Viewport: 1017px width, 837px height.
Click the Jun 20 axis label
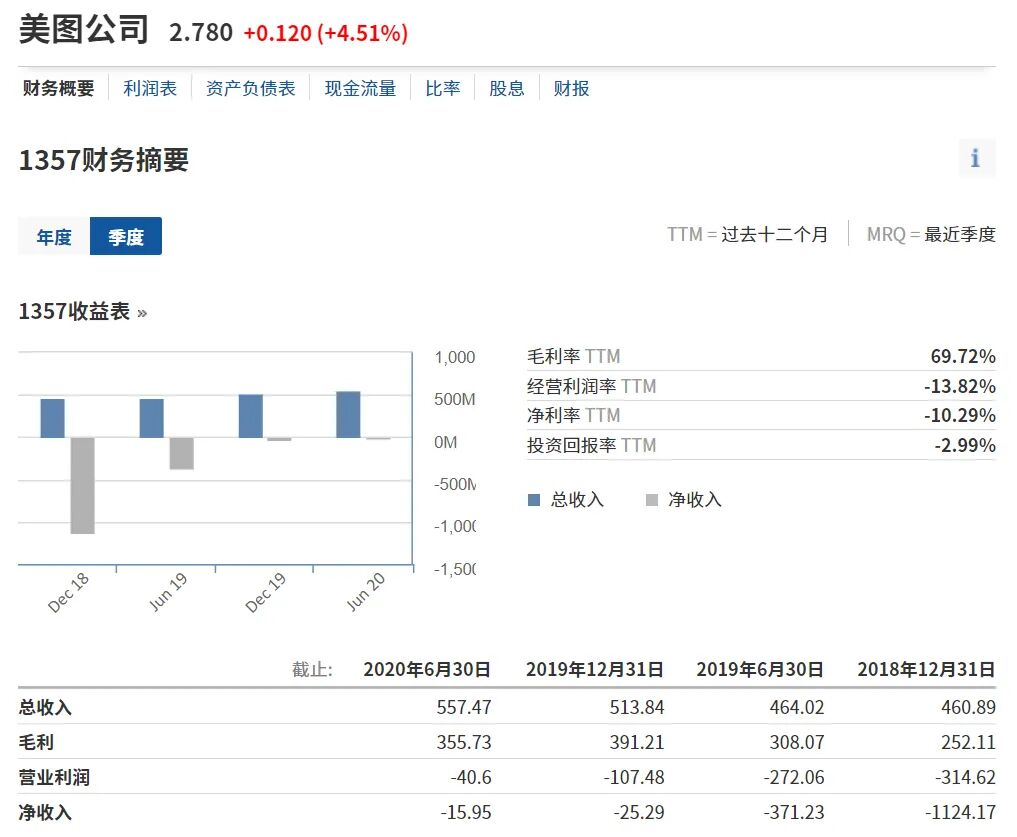pos(366,592)
